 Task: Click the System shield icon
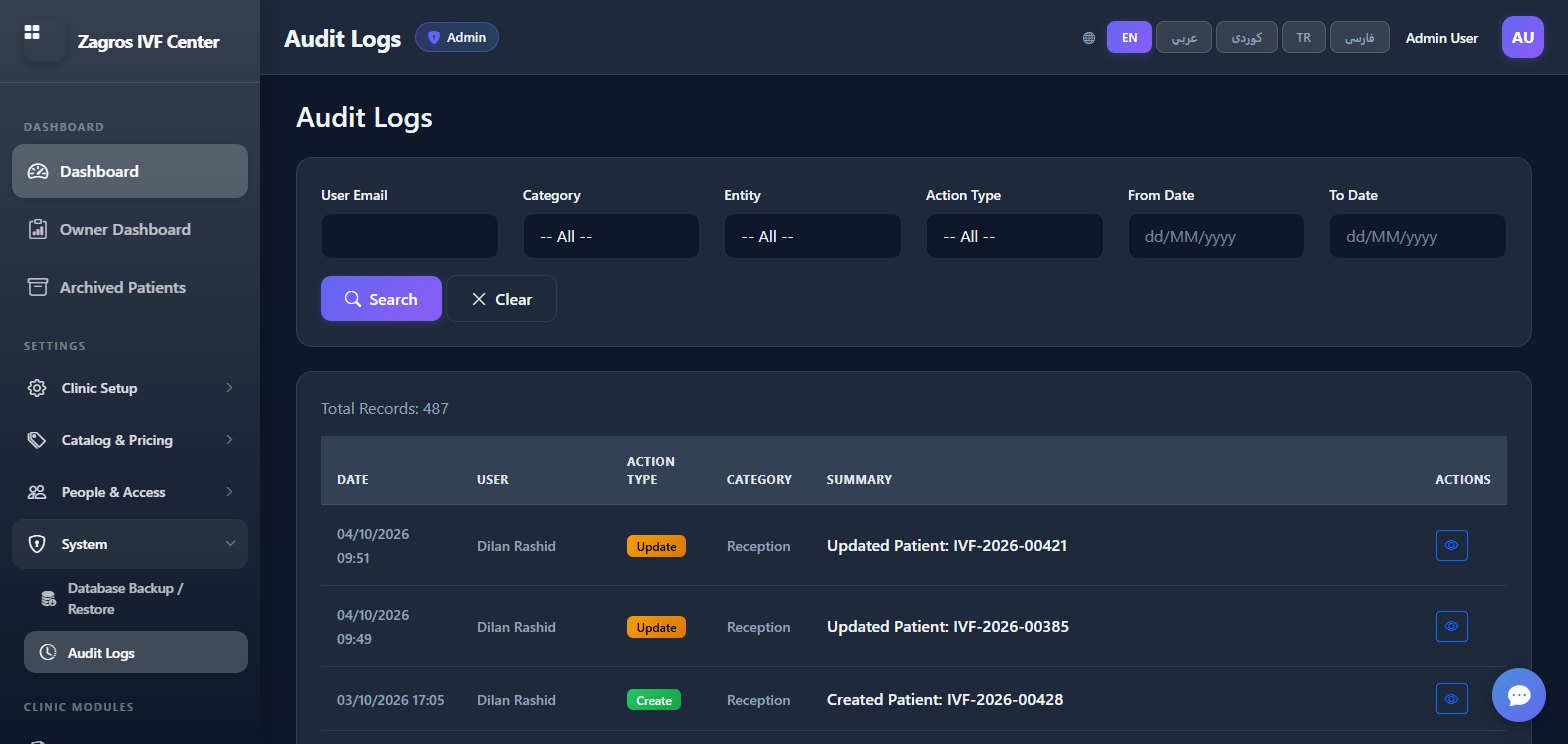coord(38,544)
